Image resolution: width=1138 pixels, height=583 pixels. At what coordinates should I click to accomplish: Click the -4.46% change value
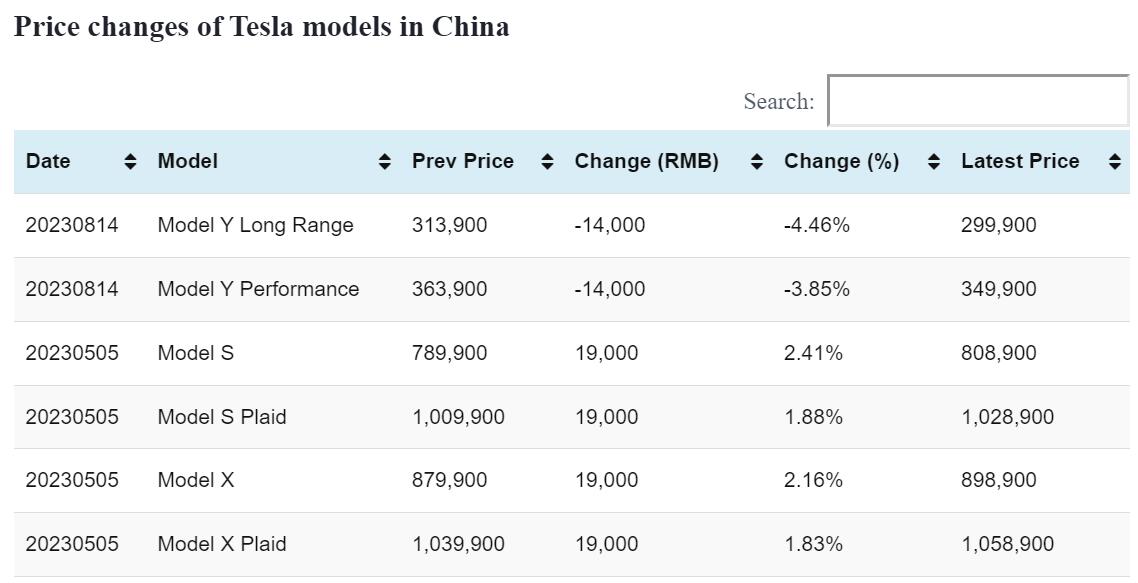click(x=817, y=225)
